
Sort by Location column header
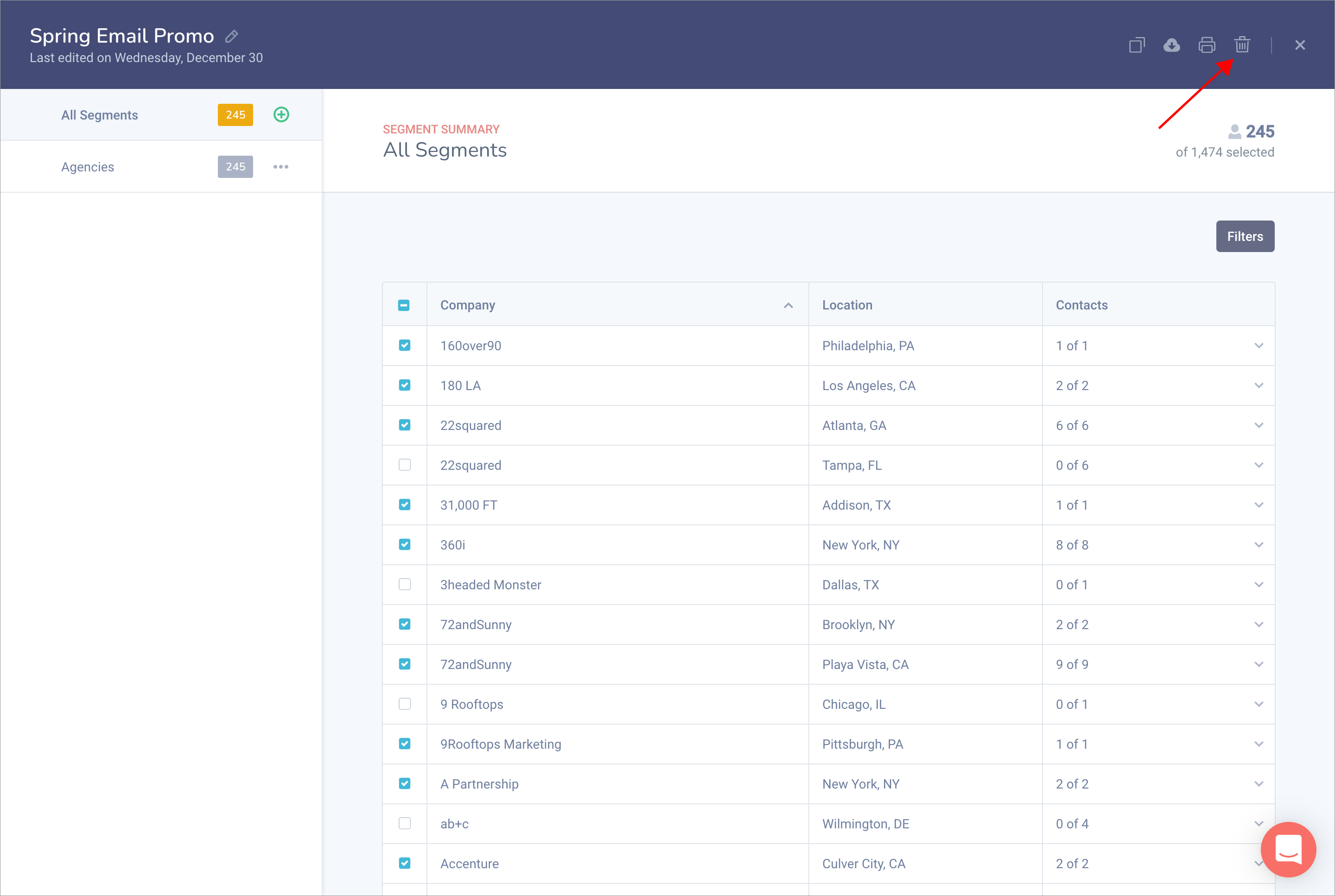tap(847, 305)
